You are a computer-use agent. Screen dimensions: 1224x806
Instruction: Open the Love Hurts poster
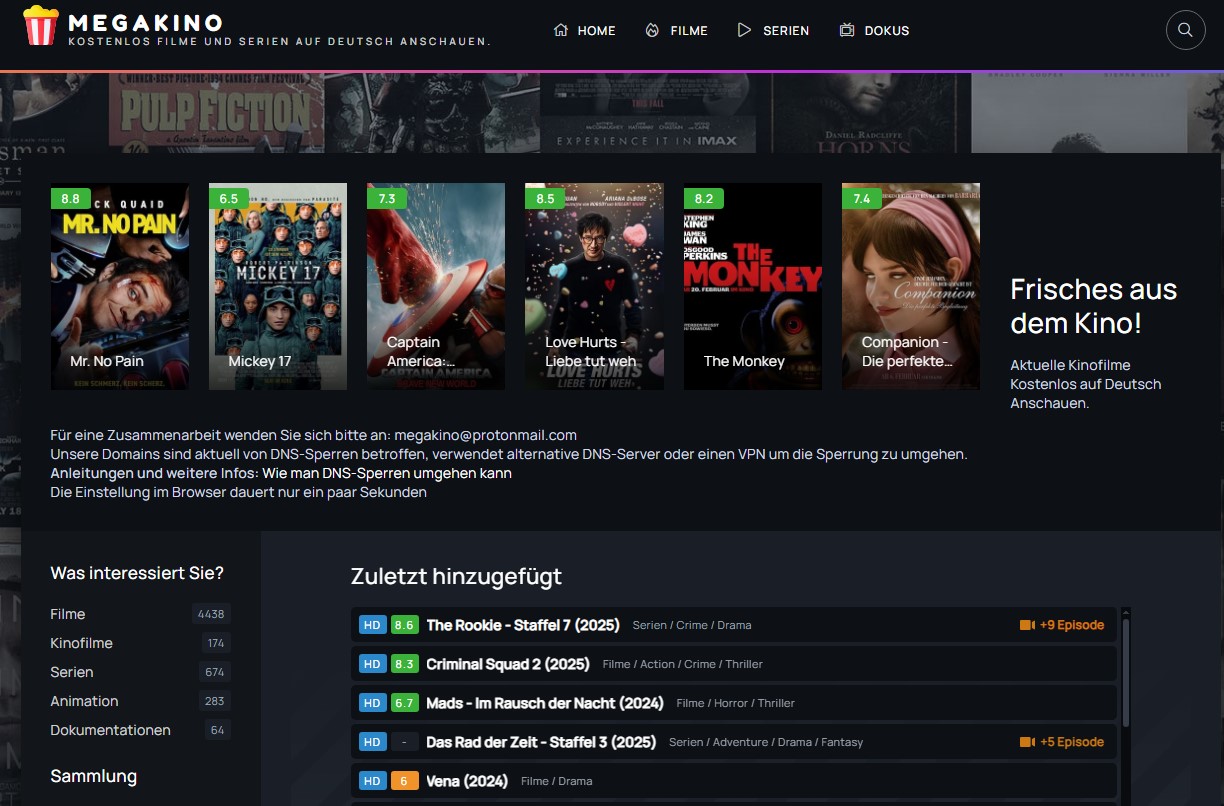coord(594,286)
